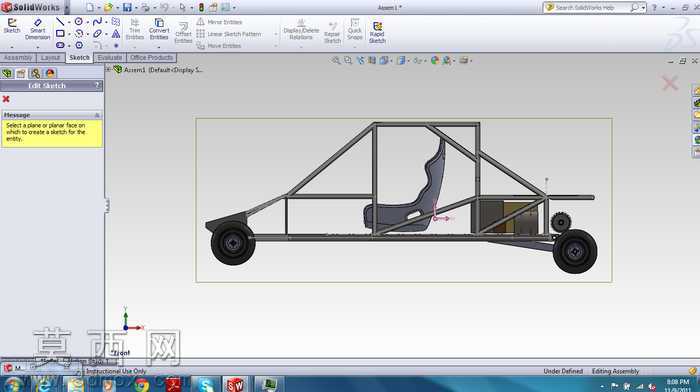Open the Hide/Show Items dropdown arrow
Viewport: 700px width, 392px height.
pos(425,61)
